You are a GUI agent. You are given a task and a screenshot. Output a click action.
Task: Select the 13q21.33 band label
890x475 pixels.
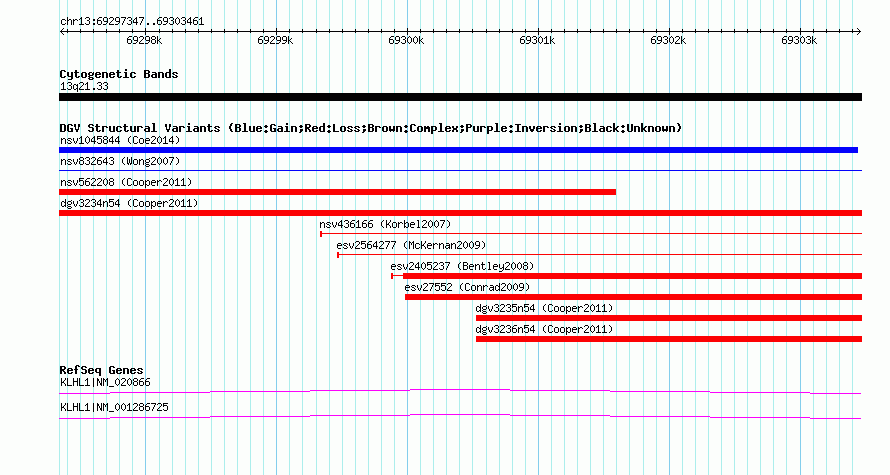[x=84, y=86]
